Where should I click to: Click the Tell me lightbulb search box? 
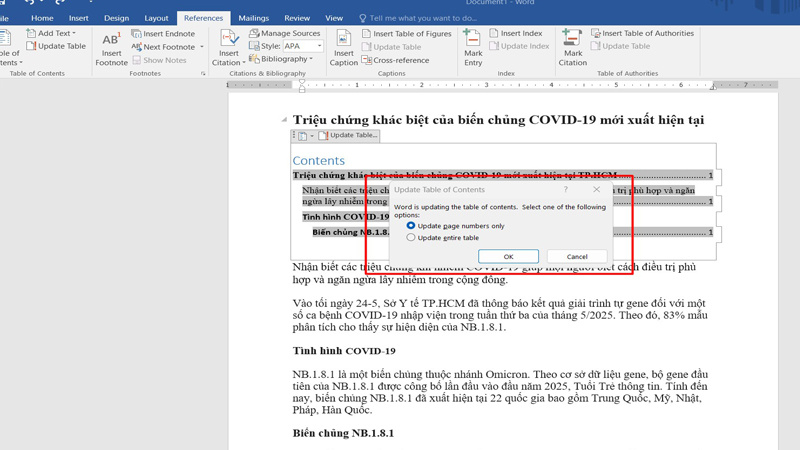[x=418, y=18]
